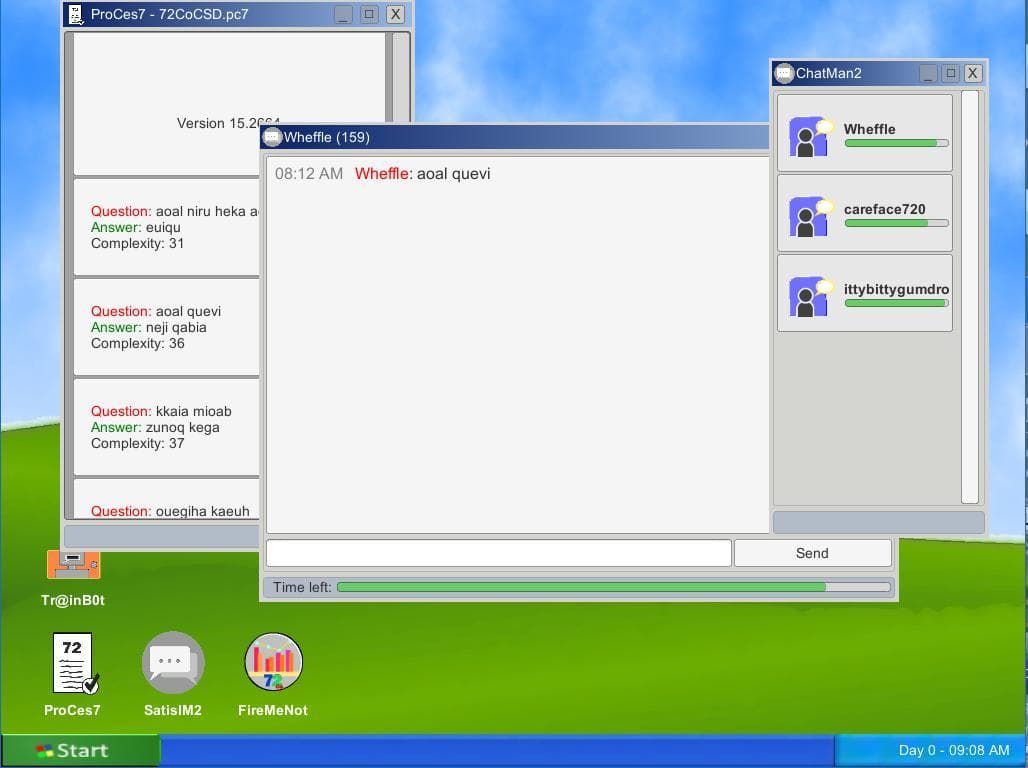
Task: Select the careface720 contact name
Action: [x=884, y=209]
